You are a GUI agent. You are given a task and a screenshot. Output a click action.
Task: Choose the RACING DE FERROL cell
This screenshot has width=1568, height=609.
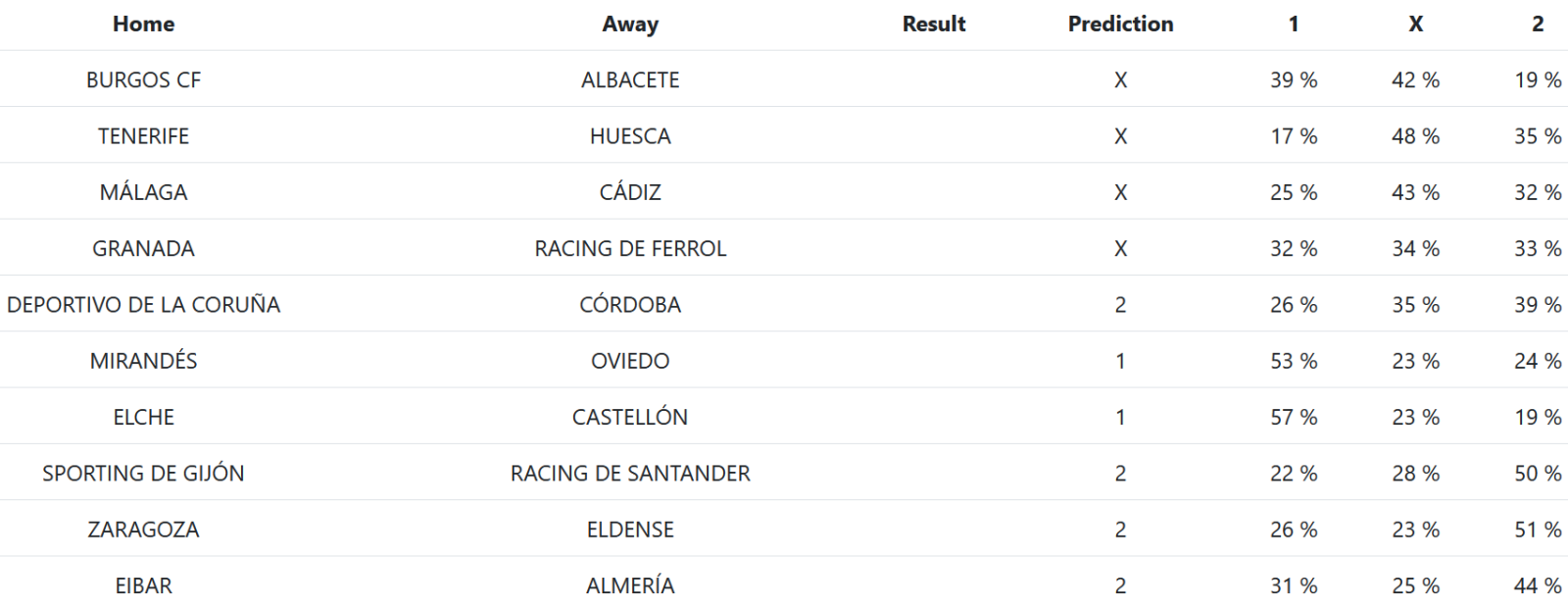(x=630, y=249)
